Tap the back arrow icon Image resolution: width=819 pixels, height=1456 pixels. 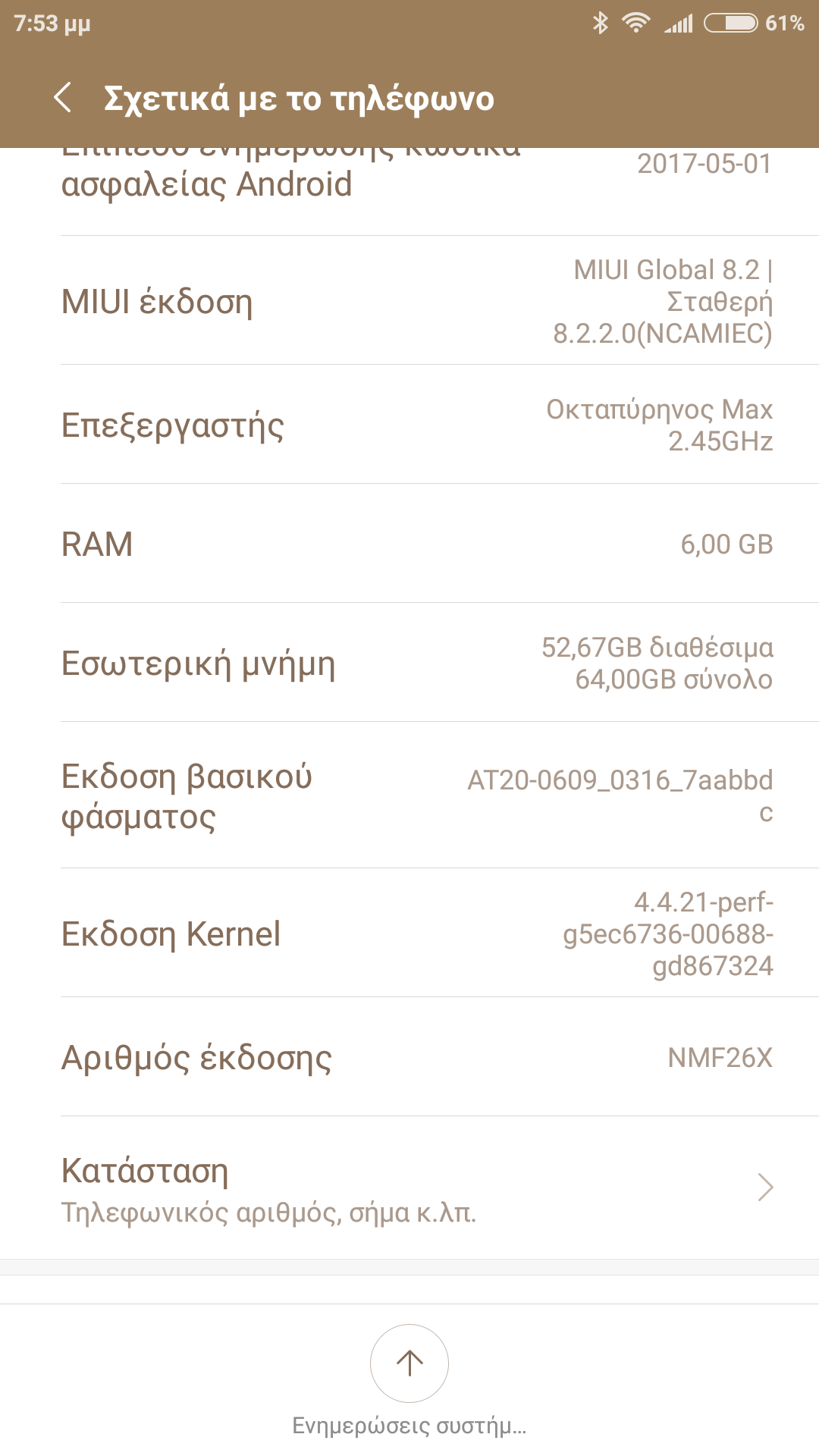[x=64, y=99]
